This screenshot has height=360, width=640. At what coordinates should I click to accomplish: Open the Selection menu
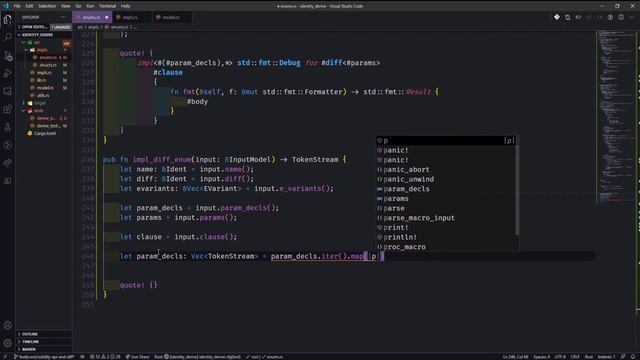pyautogui.click(x=47, y=6)
